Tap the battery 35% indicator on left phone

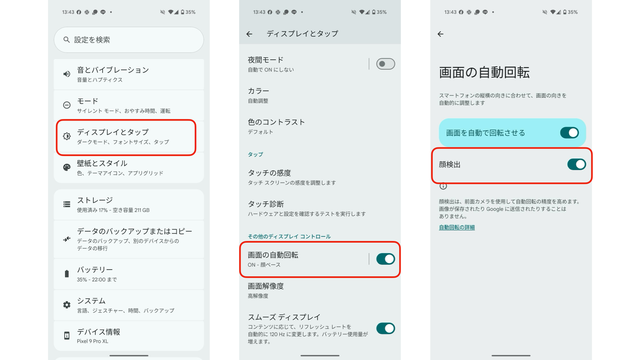pos(189,12)
